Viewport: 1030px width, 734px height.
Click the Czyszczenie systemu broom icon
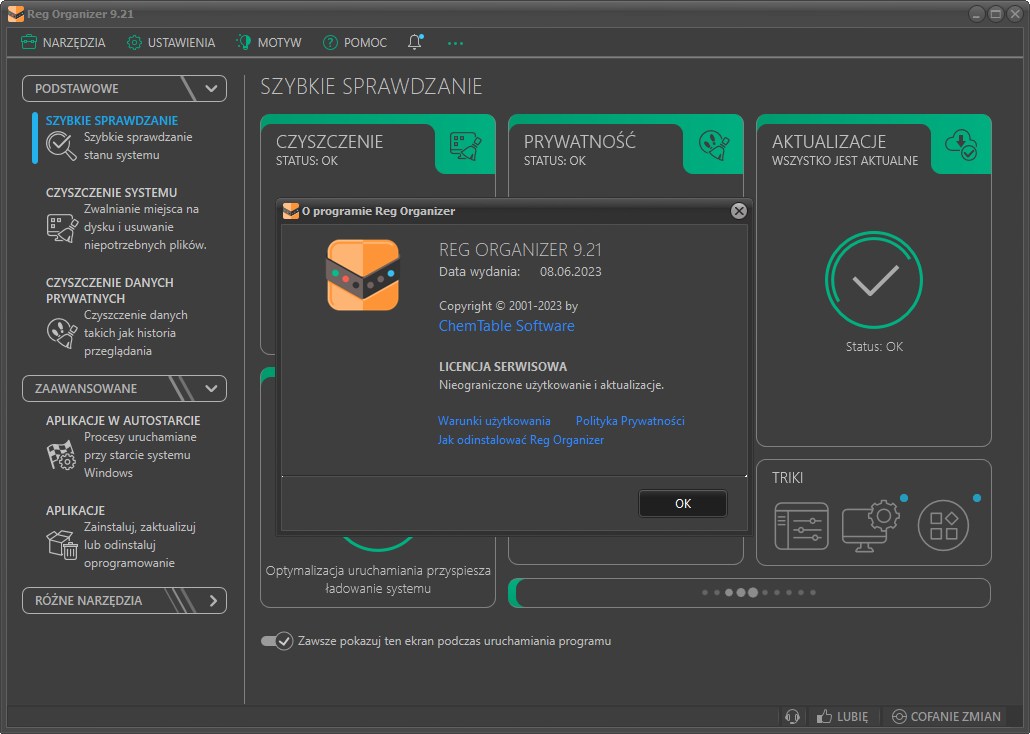62,227
